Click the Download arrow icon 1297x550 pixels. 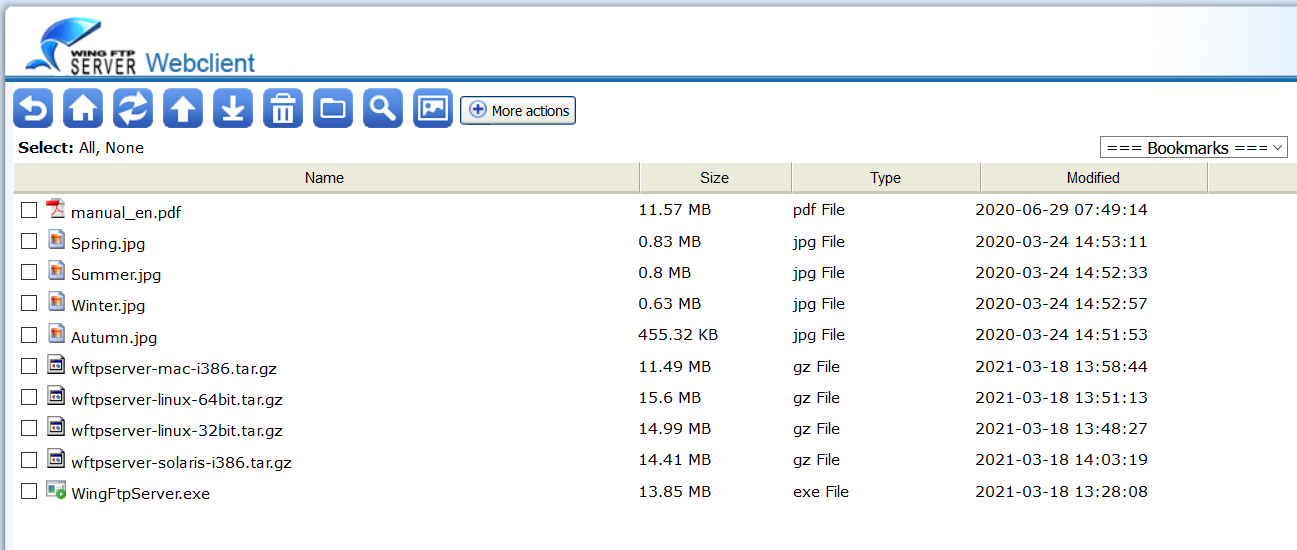pos(233,108)
